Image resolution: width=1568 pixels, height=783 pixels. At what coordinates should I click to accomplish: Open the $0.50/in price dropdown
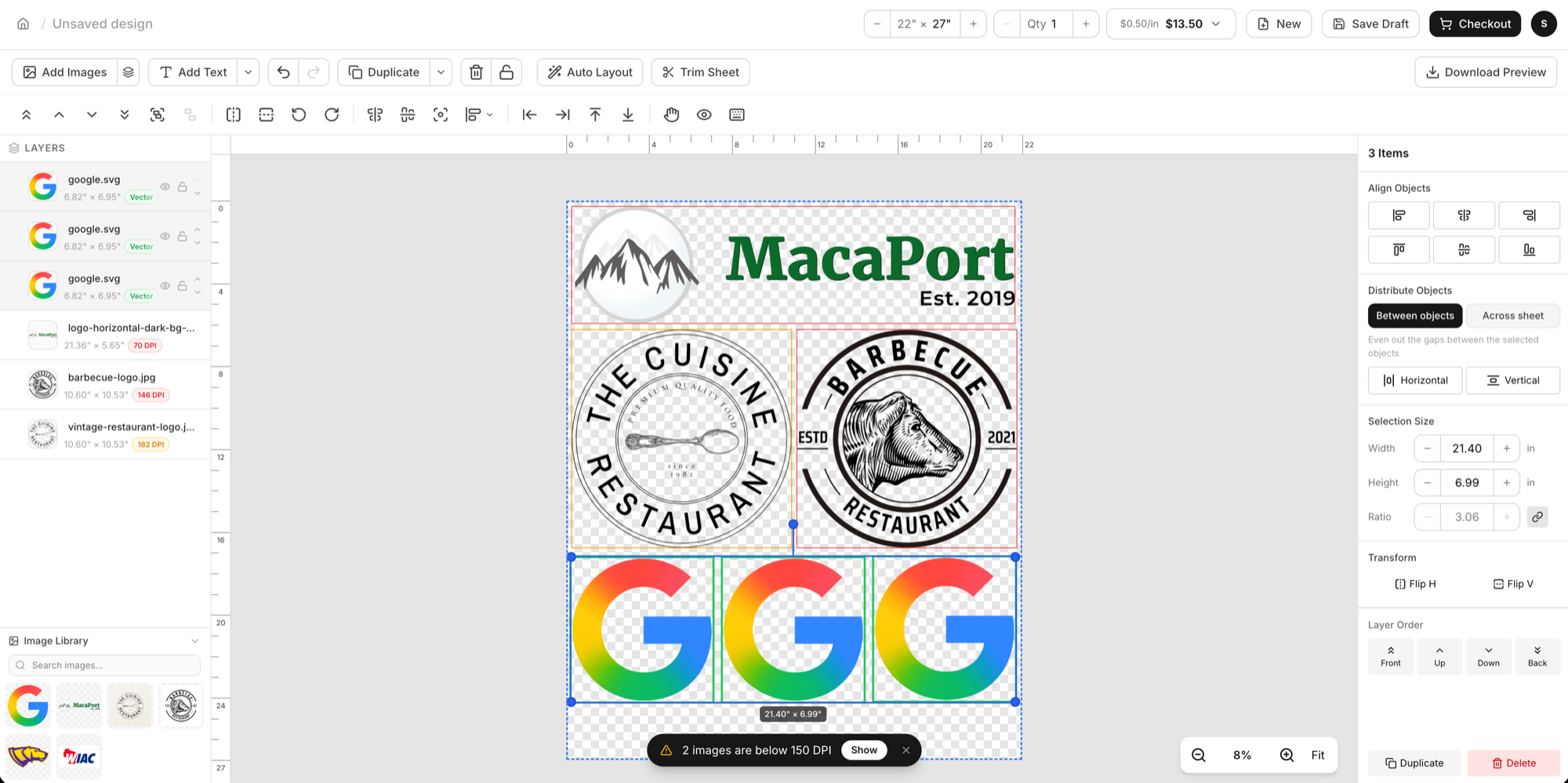coord(1171,24)
